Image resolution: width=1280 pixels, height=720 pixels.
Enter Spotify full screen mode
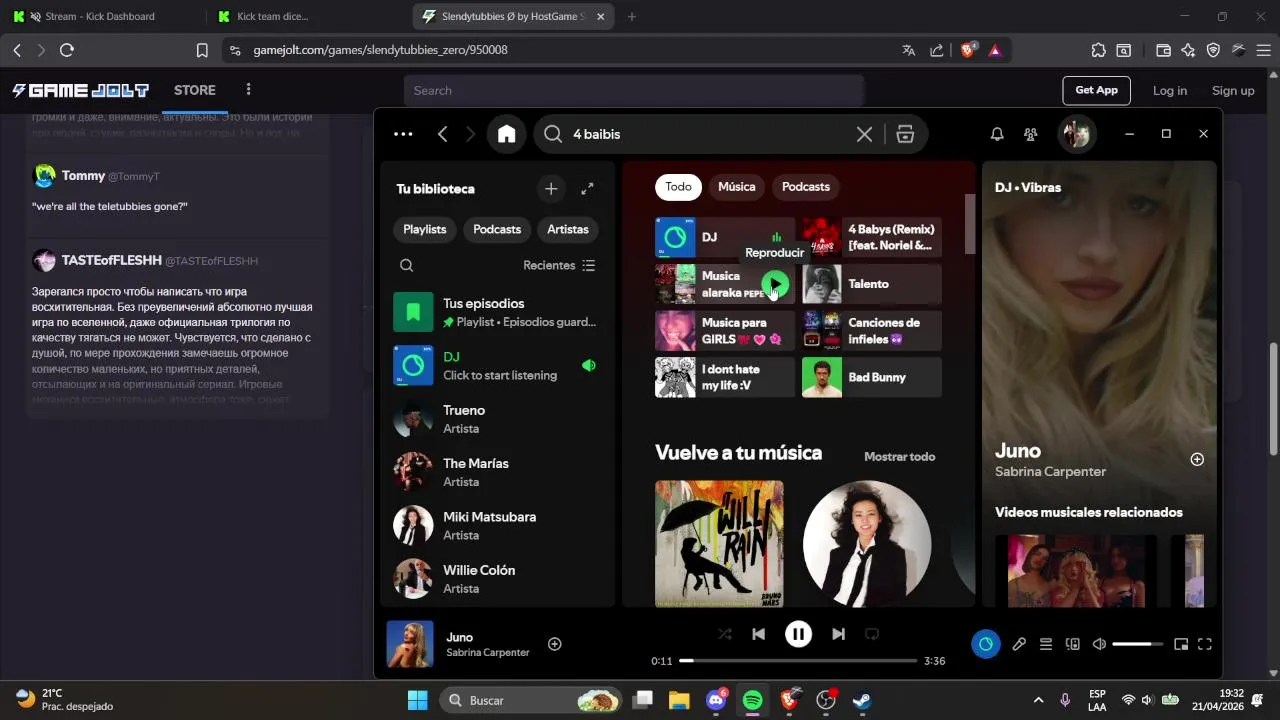coord(1205,644)
